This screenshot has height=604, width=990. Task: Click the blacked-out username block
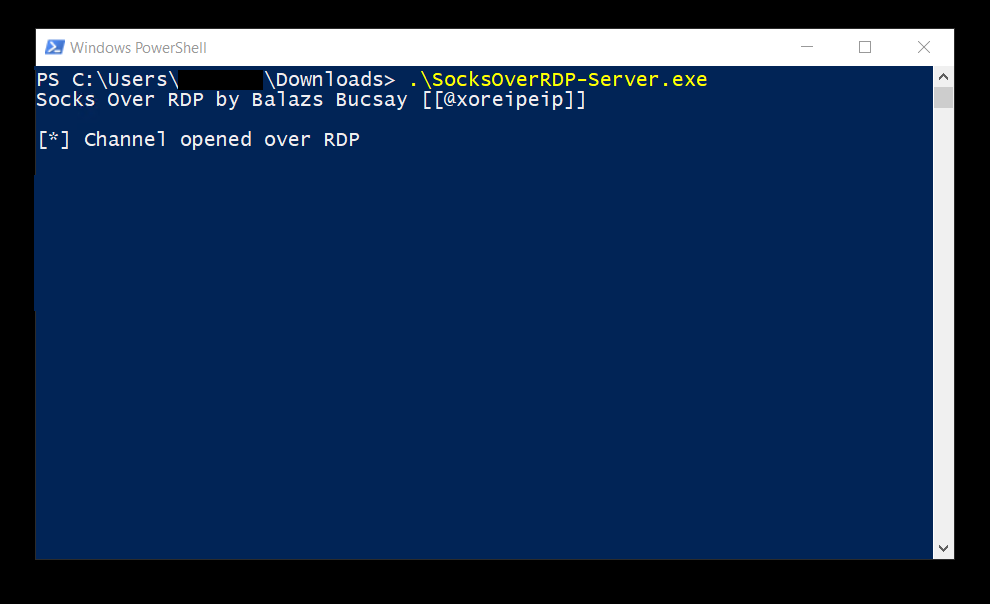click(x=221, y=80)
